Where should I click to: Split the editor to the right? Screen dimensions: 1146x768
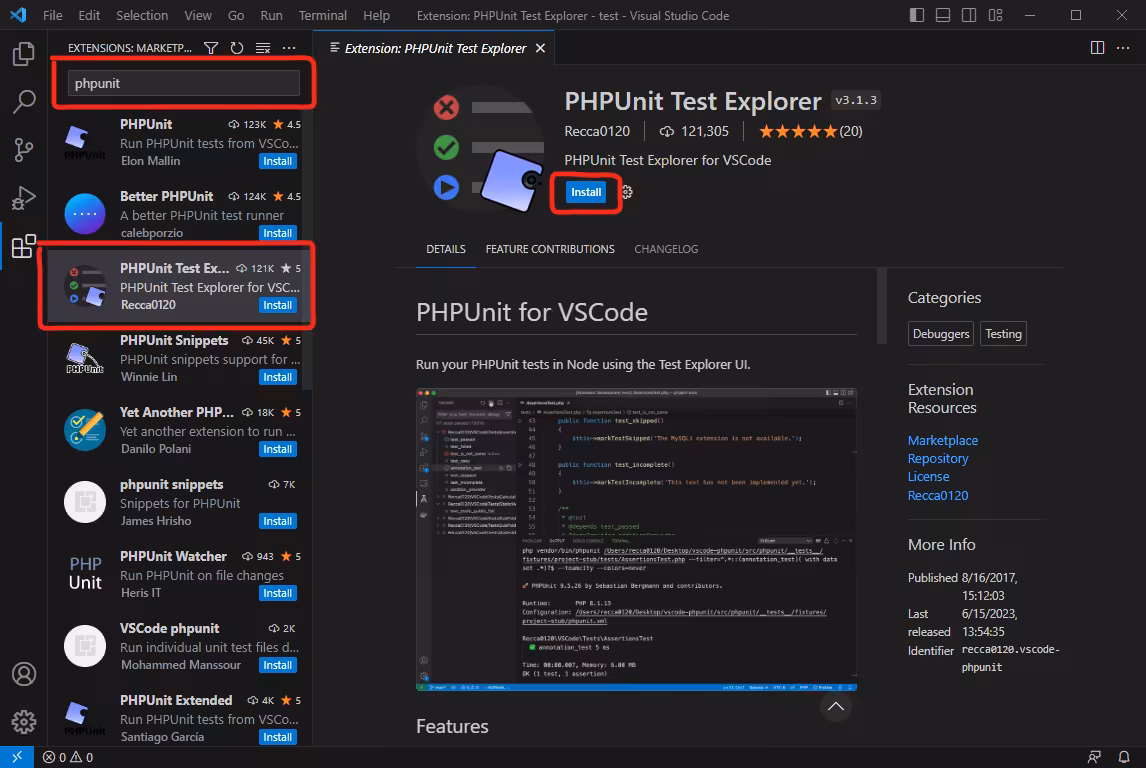pyautogui.click(x=1097, y=47)
